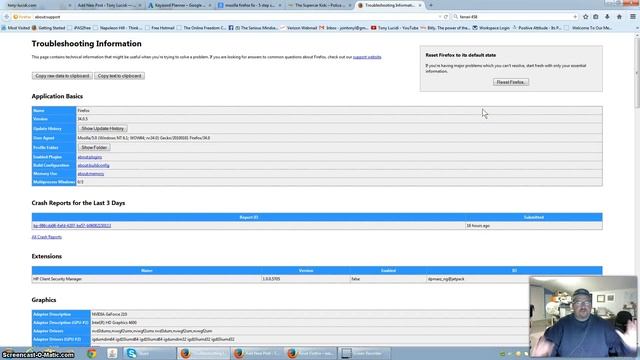Click the bookmark star icon
Image resolution: width=640 pixels, height=360 pixels.
click(x=586, y=17)
